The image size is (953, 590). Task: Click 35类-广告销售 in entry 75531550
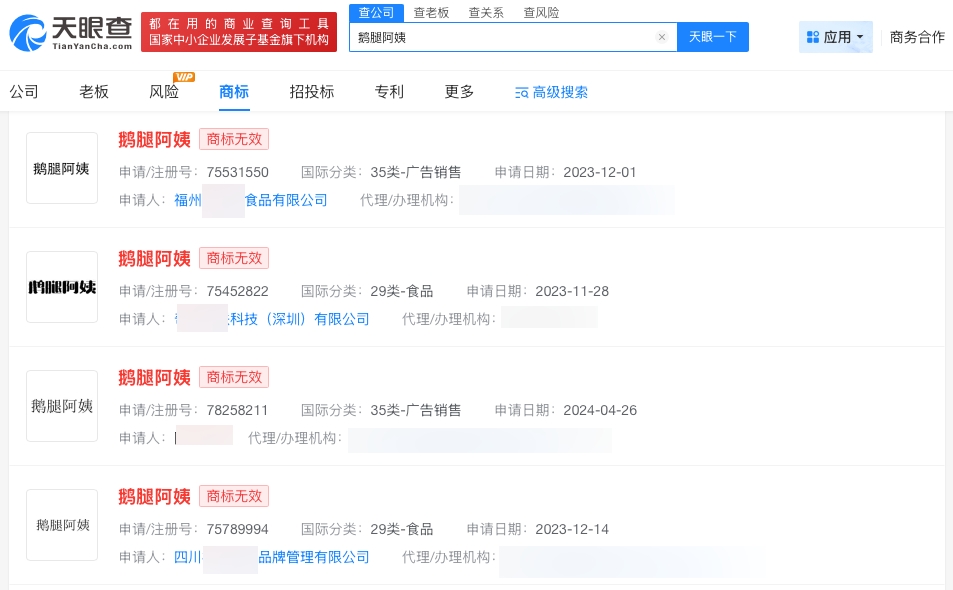(x=416, y=173)
